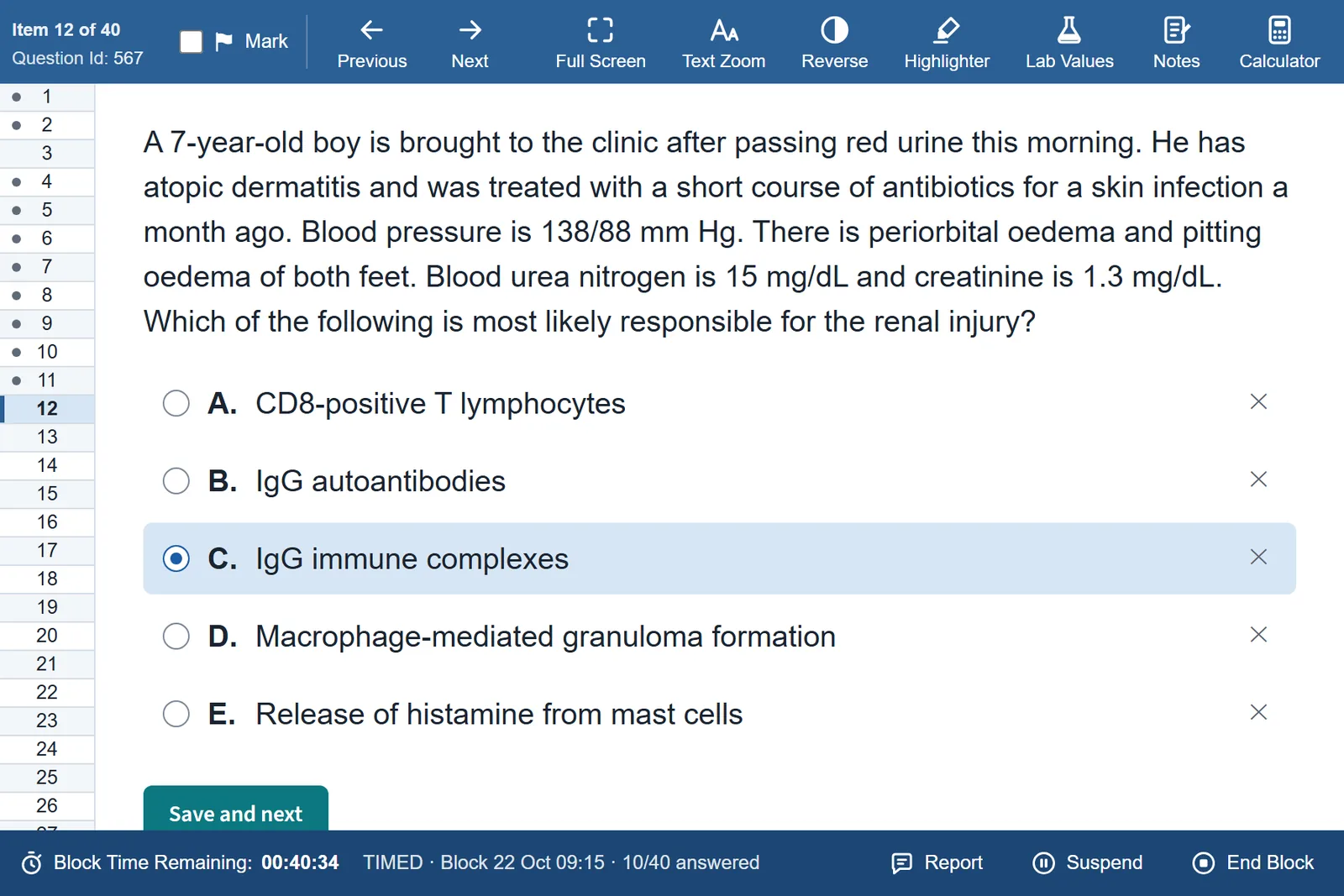Click Block Time Remaining 00:40:34
The image size is (1344, 896).
coord(196,862)
